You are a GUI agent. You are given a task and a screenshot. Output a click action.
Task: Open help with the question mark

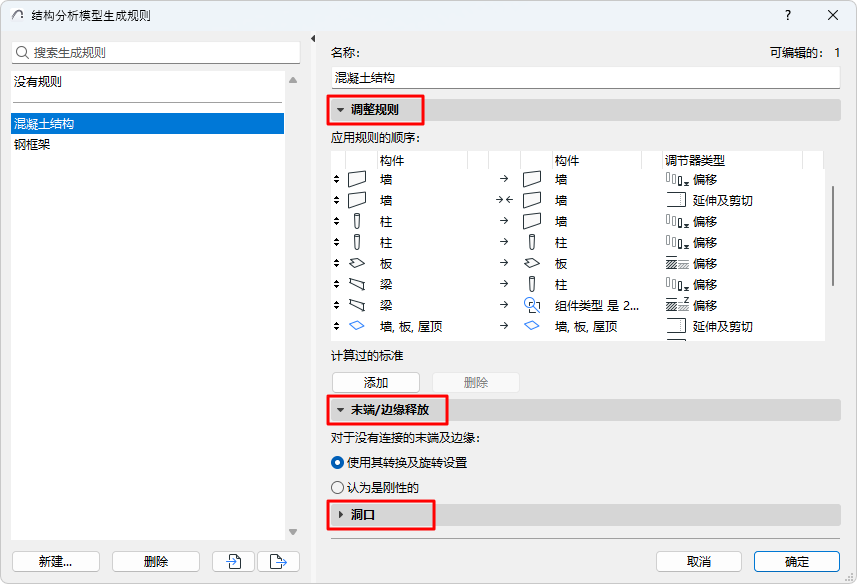(788, 15)
